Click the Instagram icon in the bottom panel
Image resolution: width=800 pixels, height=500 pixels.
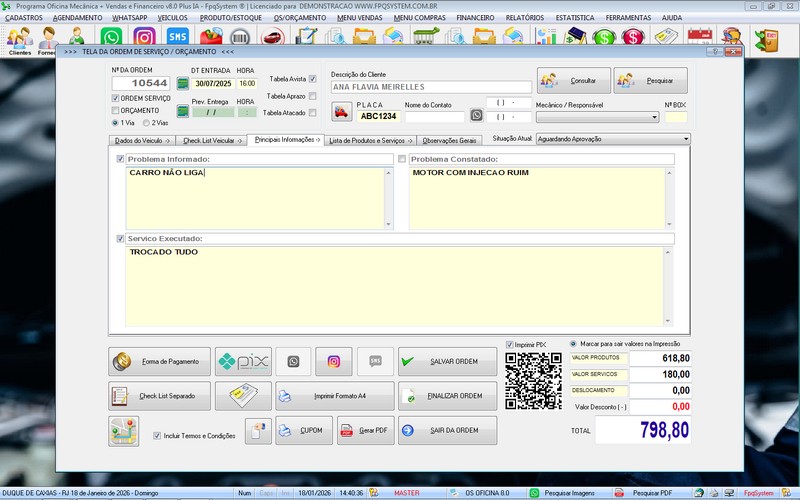[334, 361]
